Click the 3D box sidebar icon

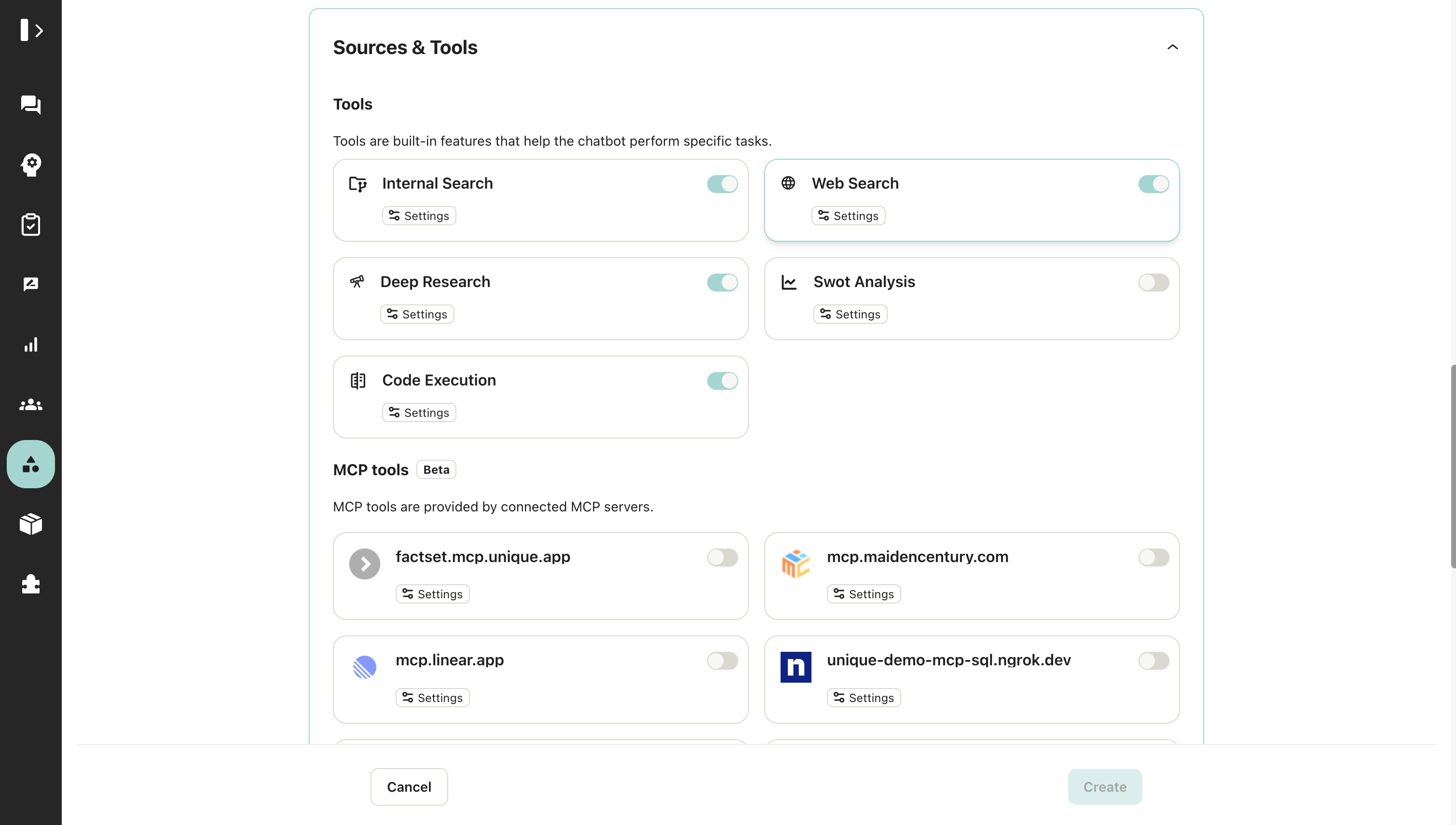coord(30,524)
